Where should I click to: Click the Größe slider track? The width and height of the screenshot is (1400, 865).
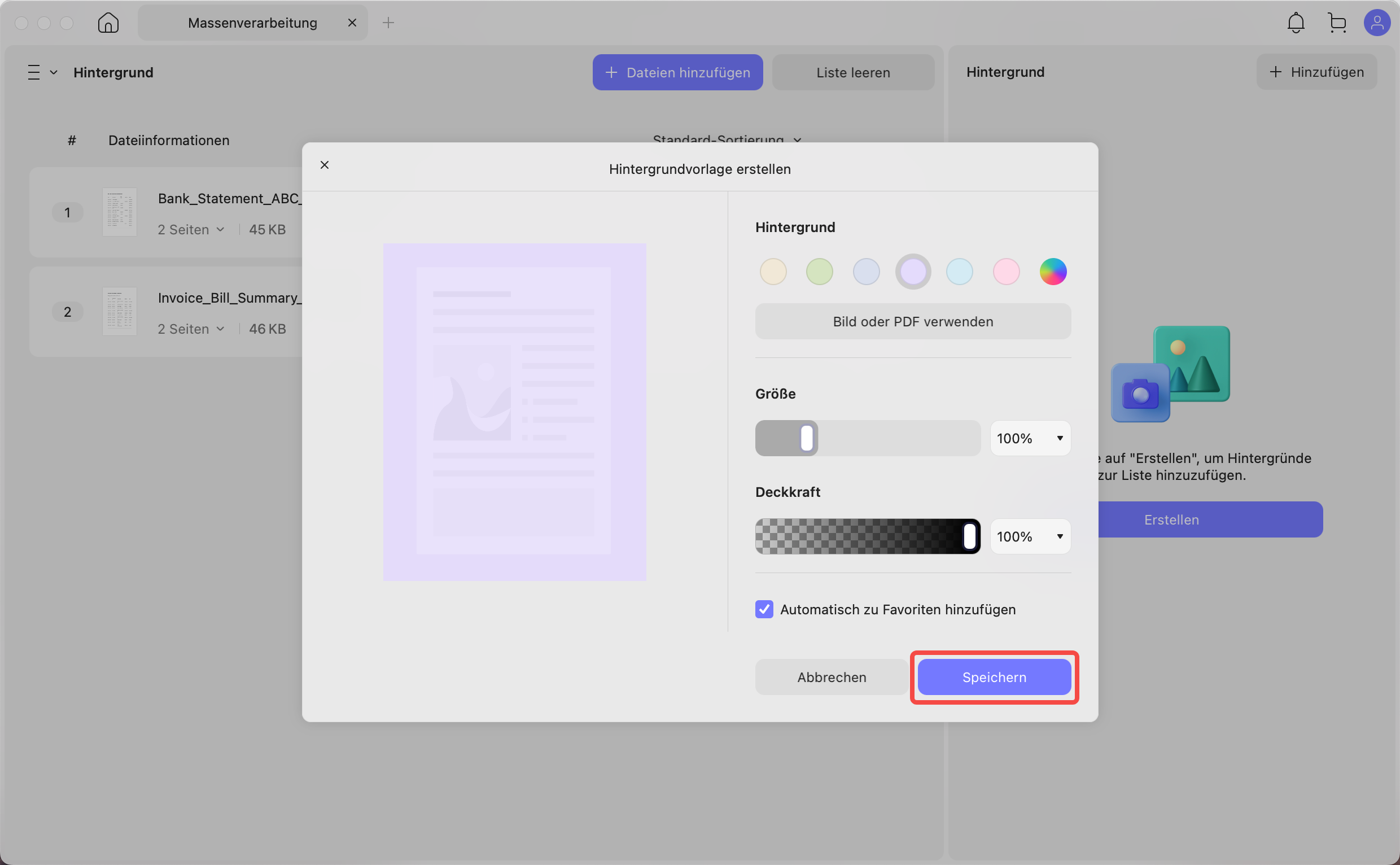coord(868,438)
